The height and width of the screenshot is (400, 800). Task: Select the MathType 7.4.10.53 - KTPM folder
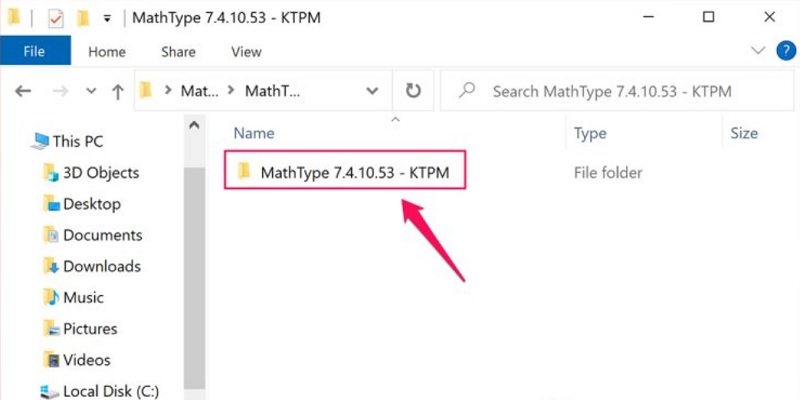345,170
